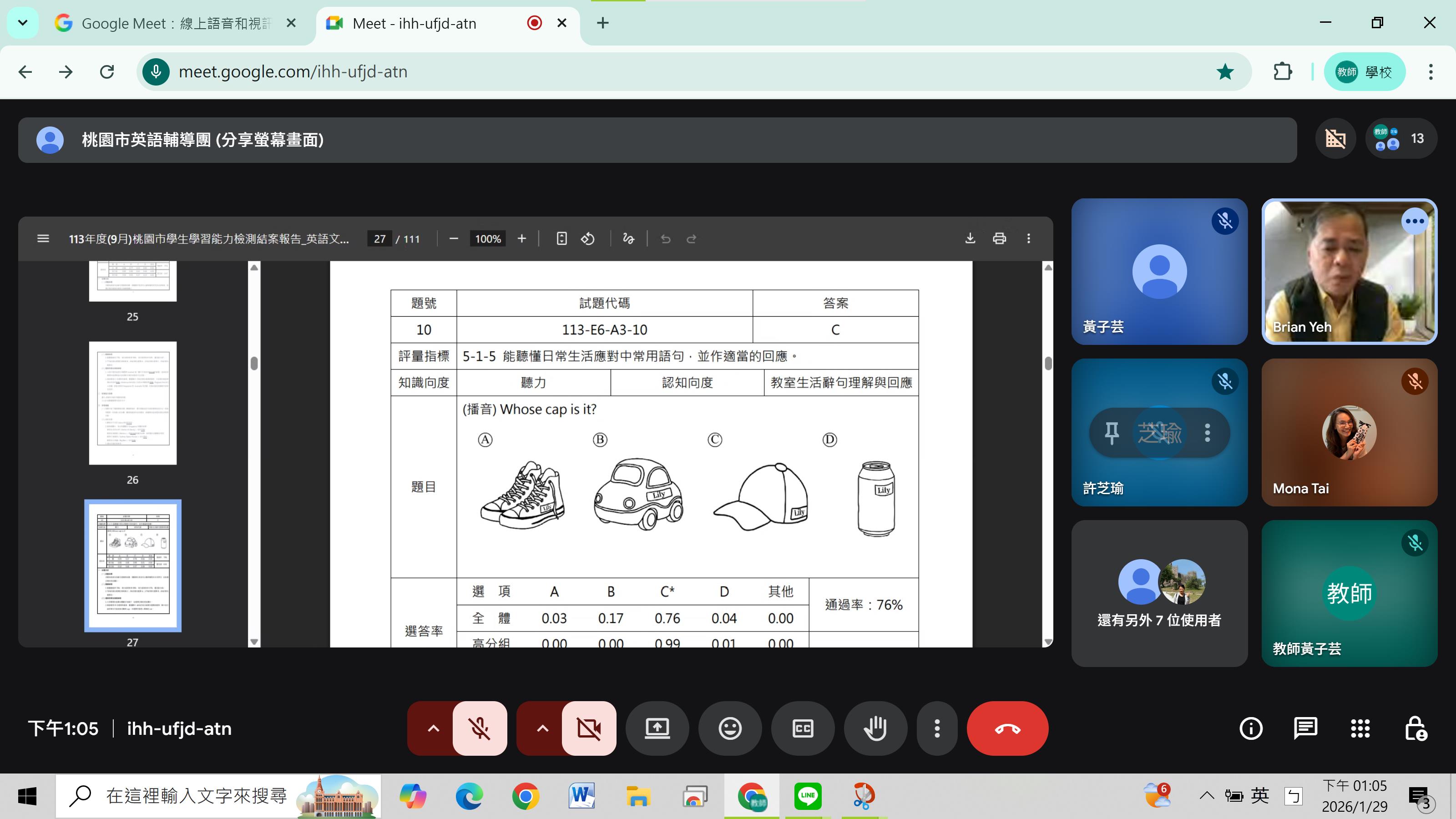Toggle closed captions button
The width and height of the screenshot is (1456, 819).
[803, 728]
